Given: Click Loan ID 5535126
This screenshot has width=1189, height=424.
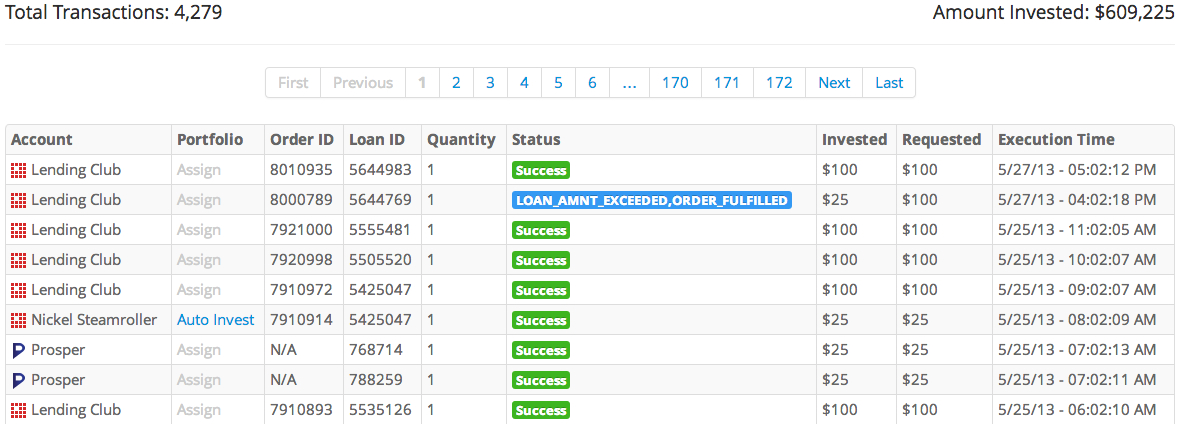Looking at the screenshot, I should click(380, 410).
